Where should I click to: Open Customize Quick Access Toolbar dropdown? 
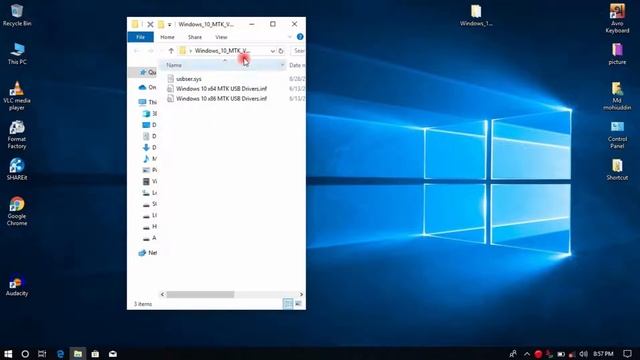[x=169, y=24]
